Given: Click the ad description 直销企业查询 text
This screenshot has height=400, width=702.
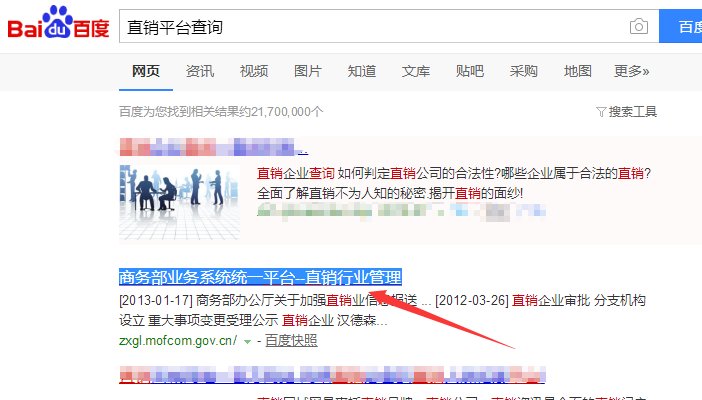Looking at the screenshot, I should [x=295, y=173].
